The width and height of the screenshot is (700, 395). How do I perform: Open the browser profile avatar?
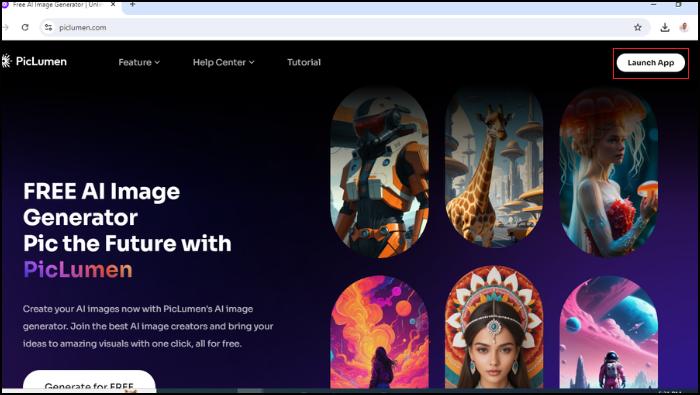coord(684,27)
